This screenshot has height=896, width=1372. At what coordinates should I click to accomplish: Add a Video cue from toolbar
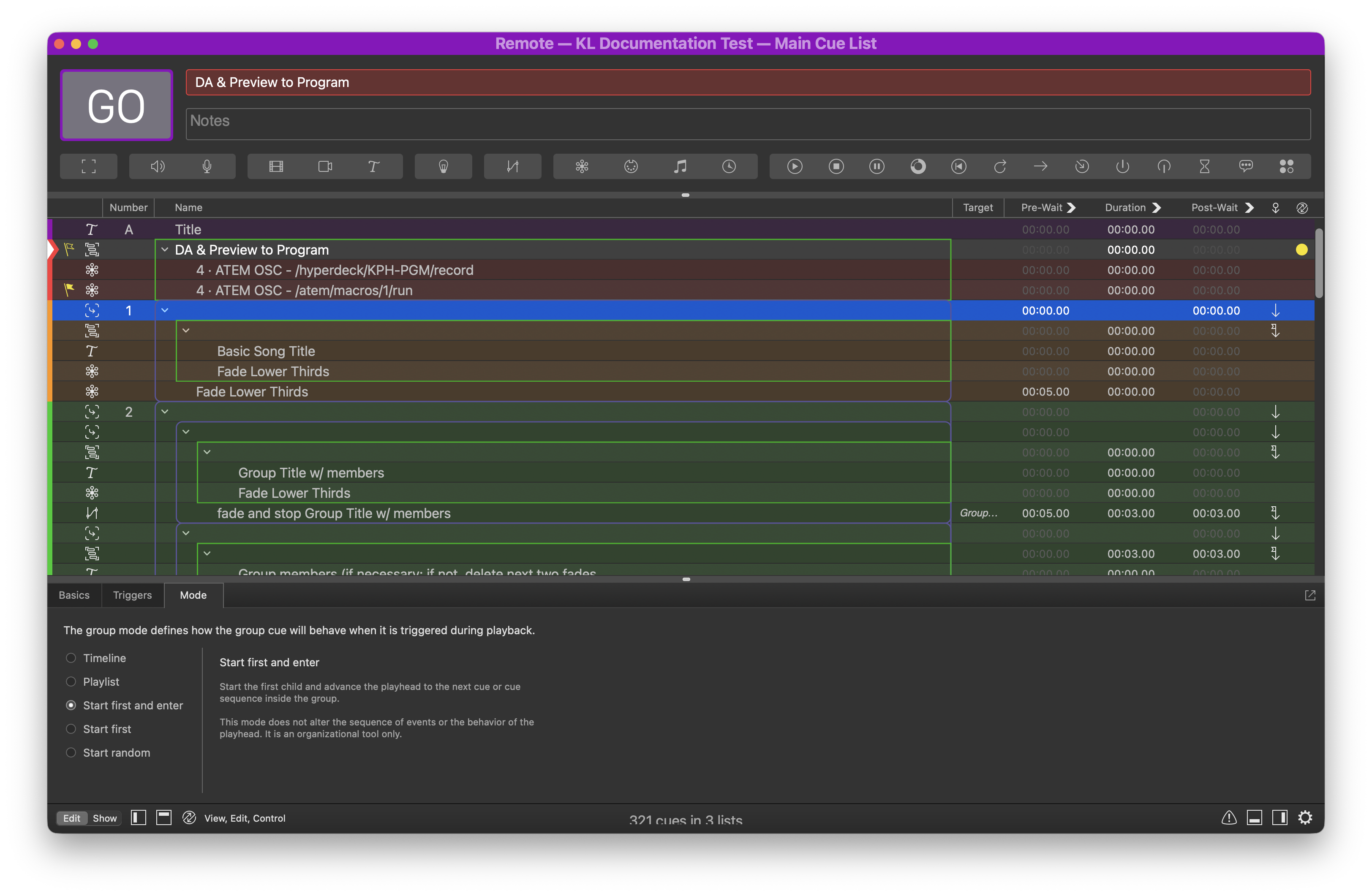276,166
